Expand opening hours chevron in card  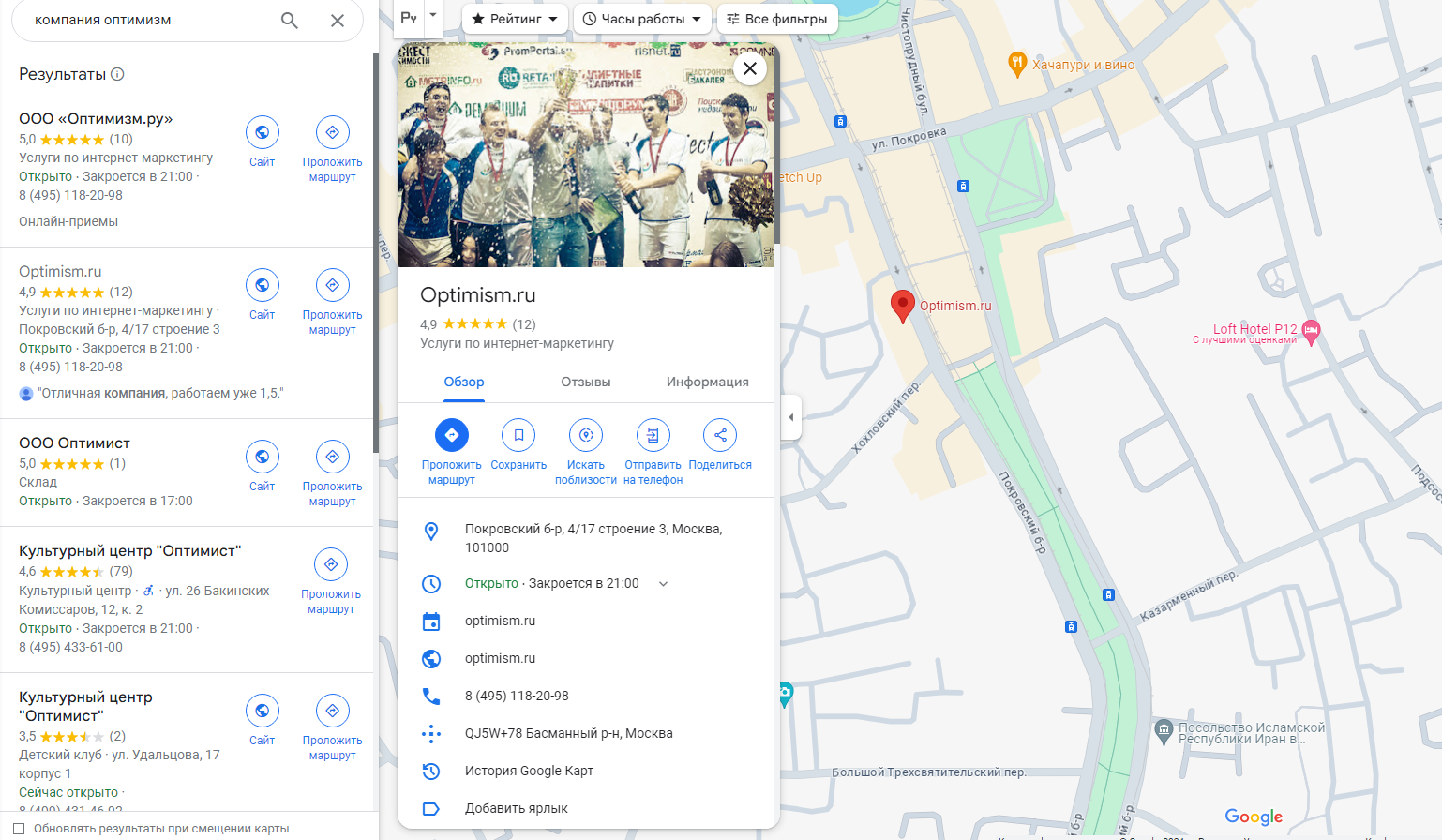point(663,584)
